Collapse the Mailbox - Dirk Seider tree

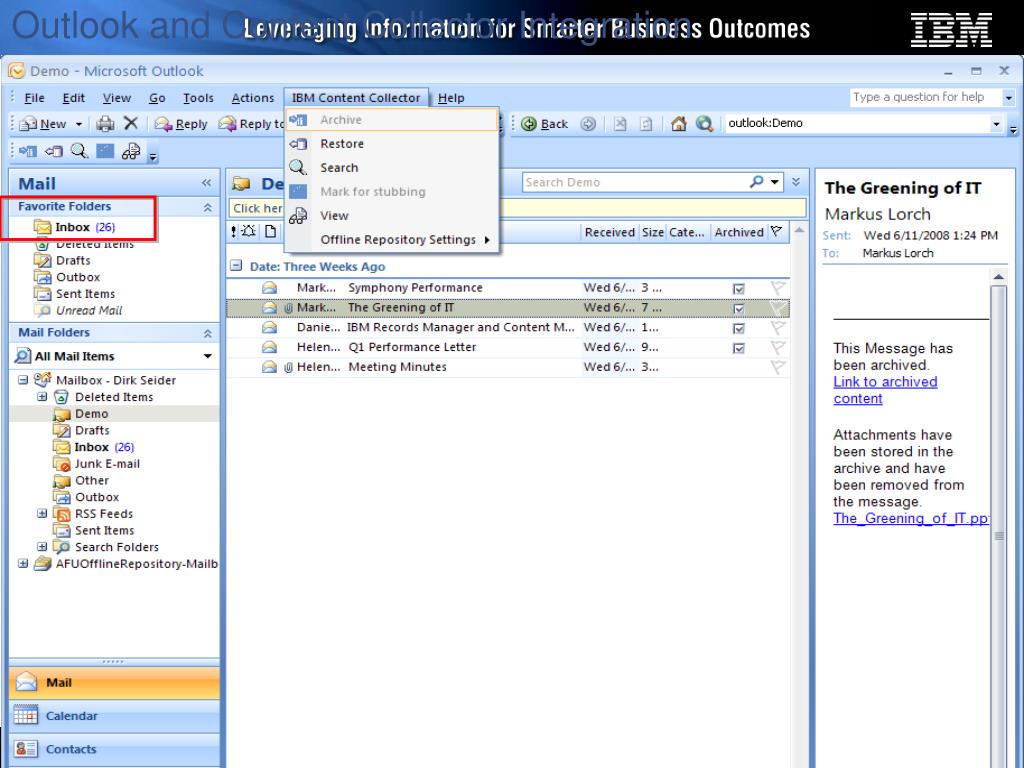pos(23,379)
